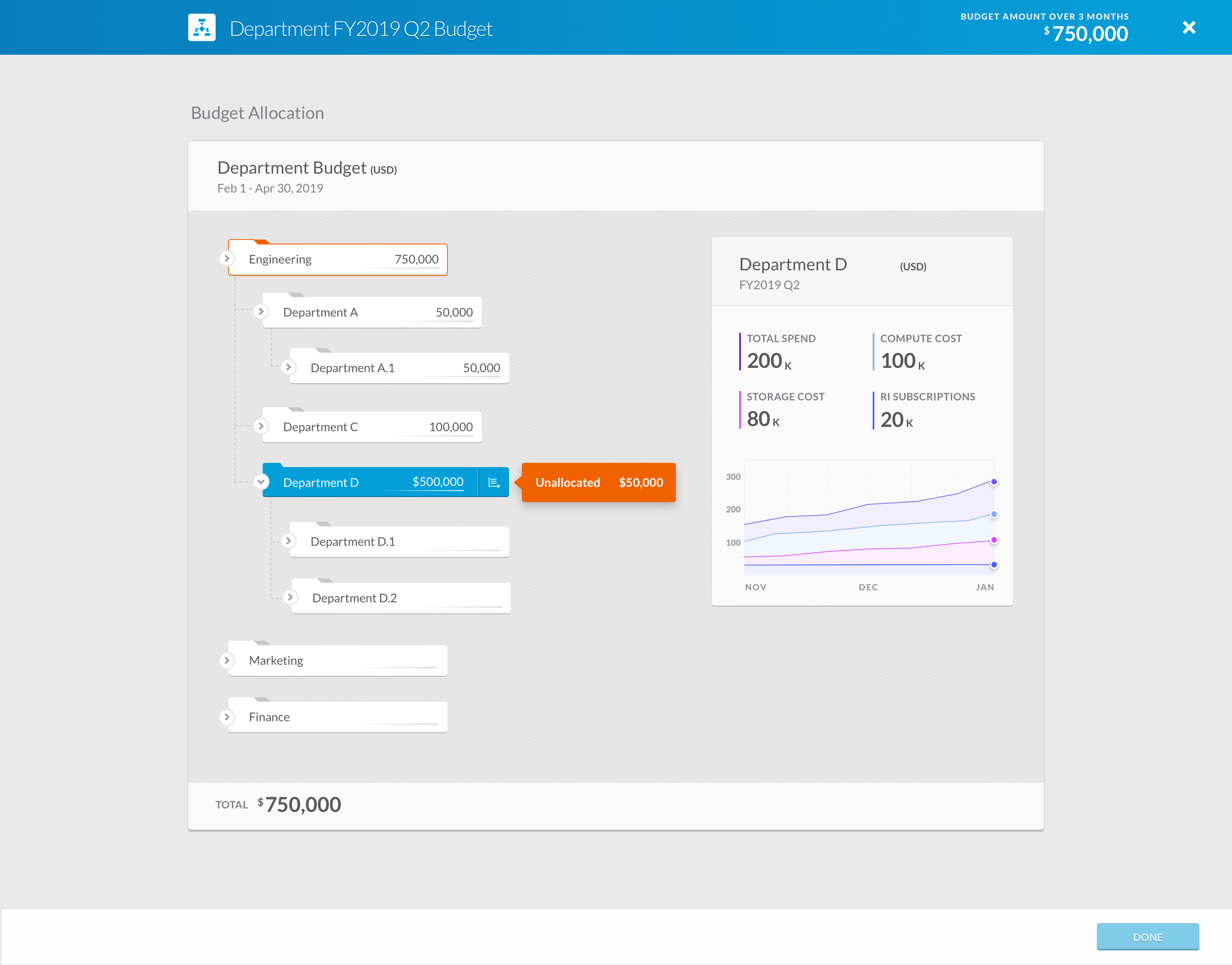Expand Department D.1 chevron

pyautogui.click(x=288, y=541)
